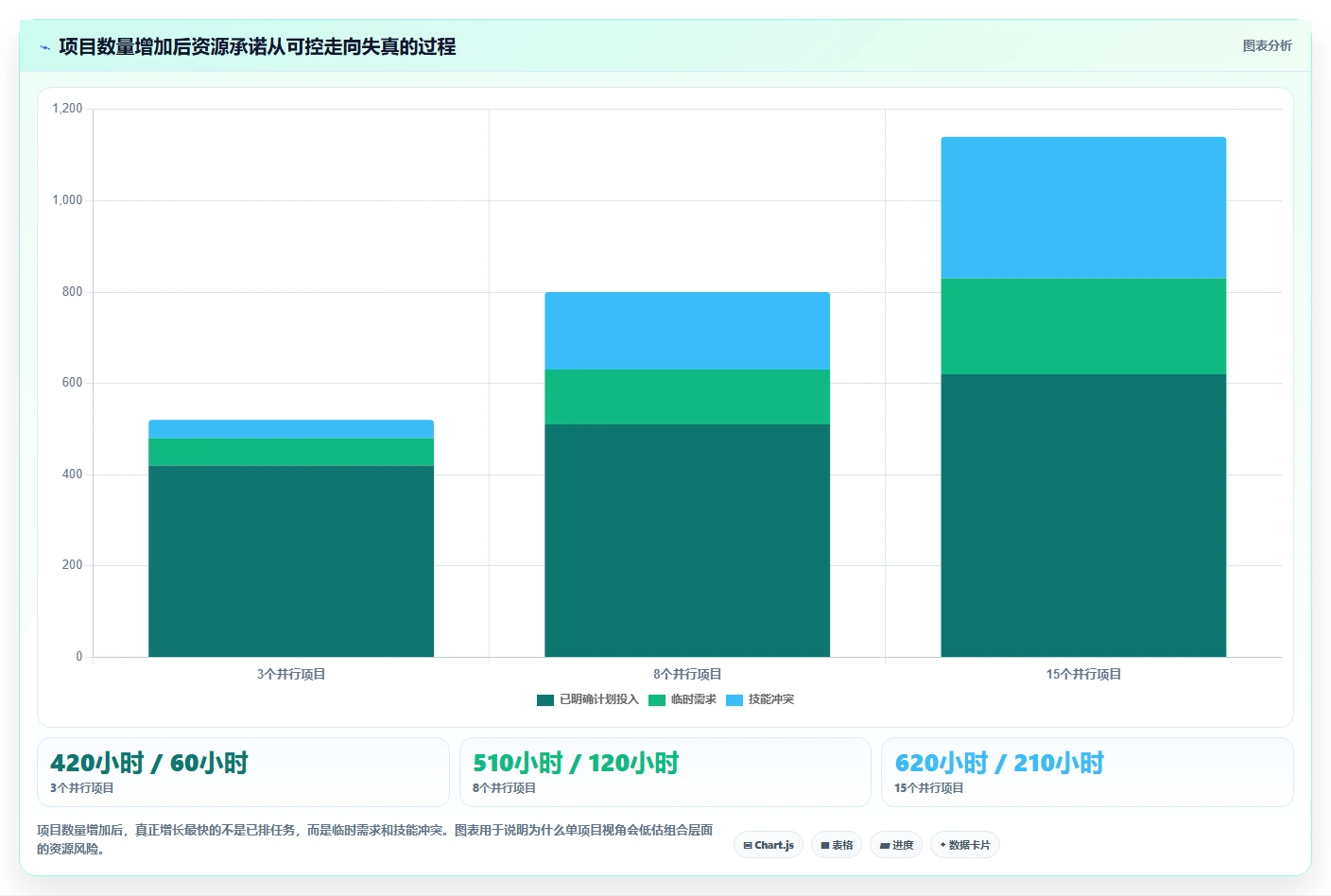Click the 800 y-axis tick label
The height and width of the screenshot is (896, 1331).
(72, 292)
